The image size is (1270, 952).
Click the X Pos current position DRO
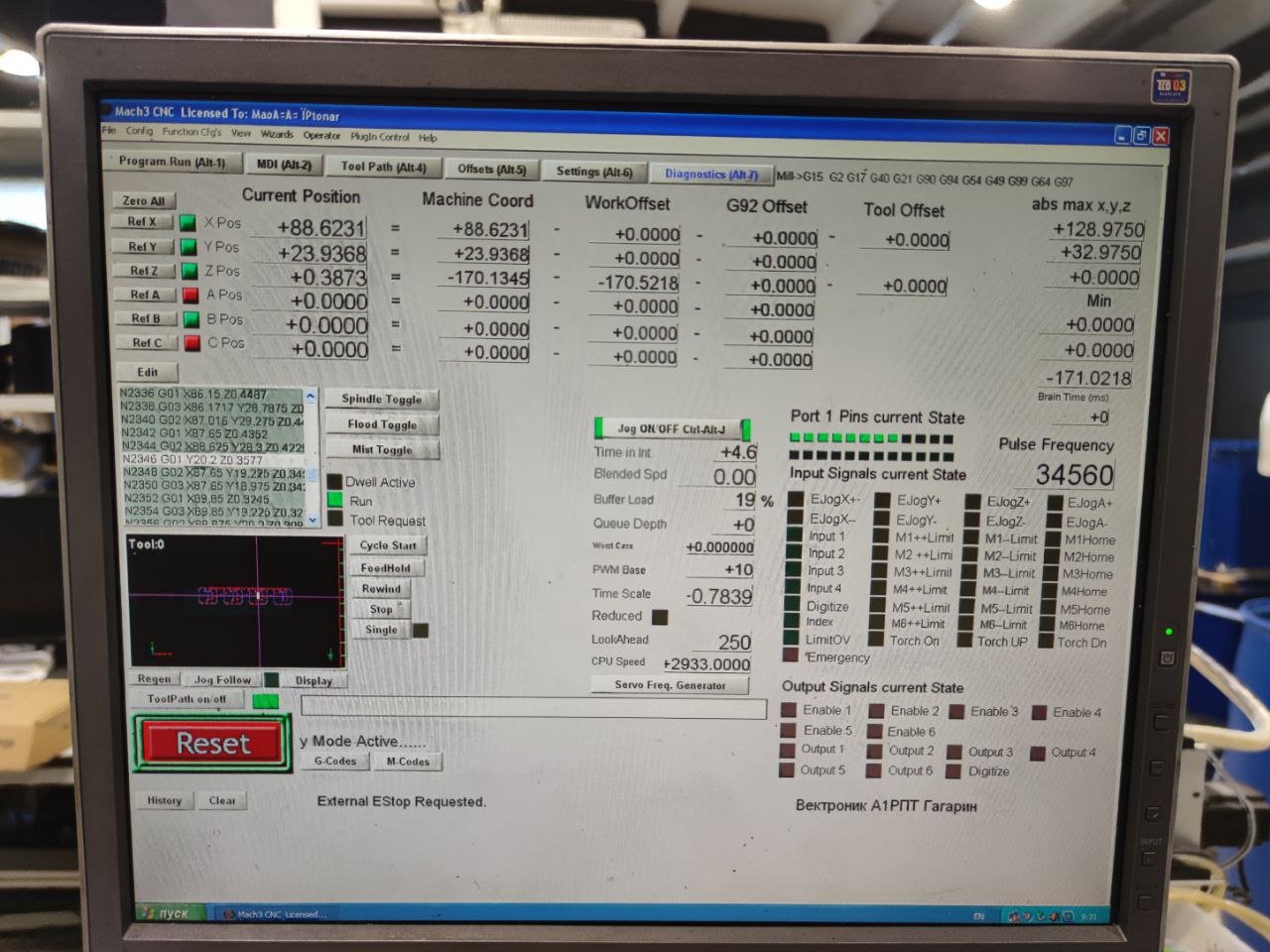[x=309, y=227]
